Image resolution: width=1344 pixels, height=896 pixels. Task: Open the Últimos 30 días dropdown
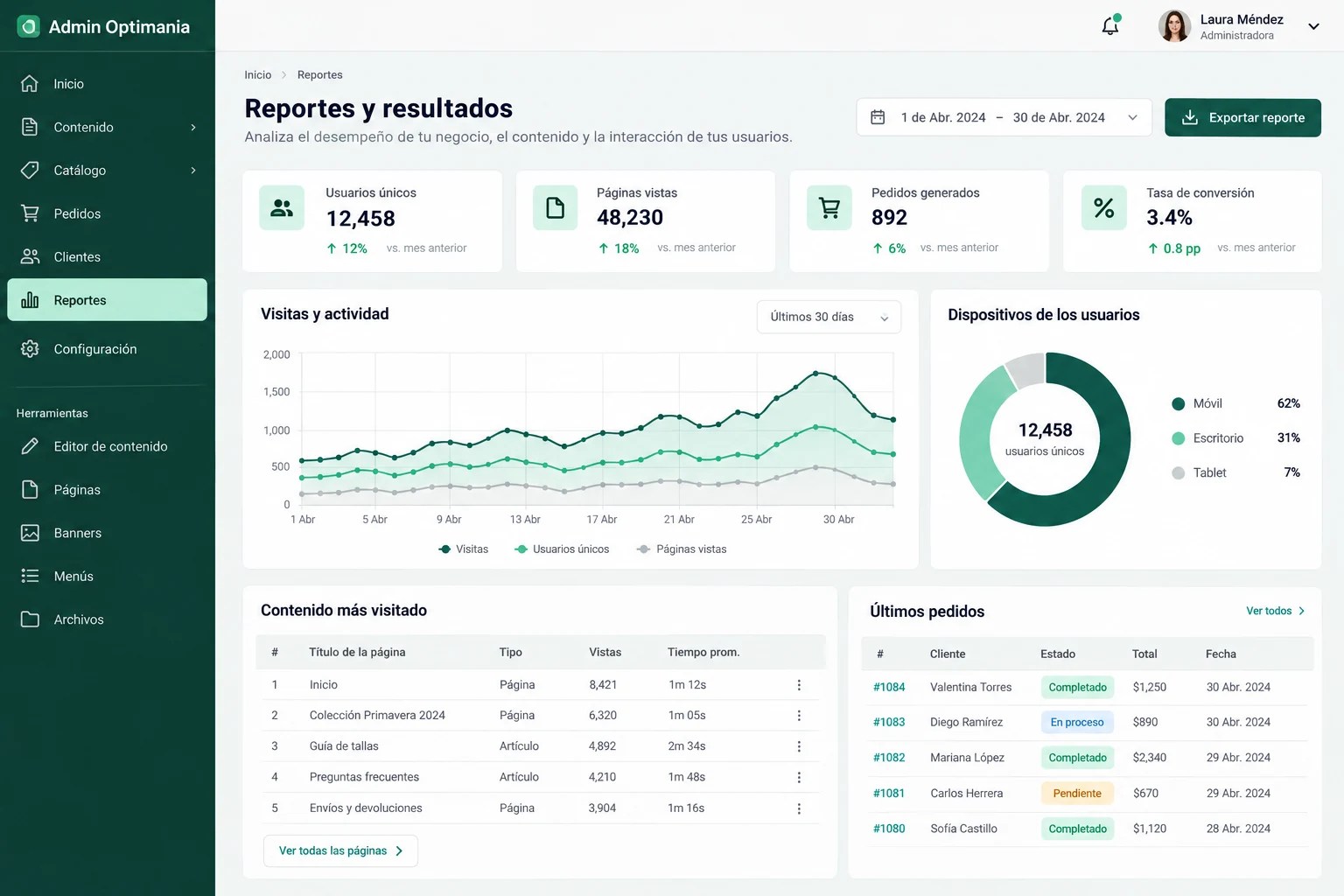tap(829, 317)
